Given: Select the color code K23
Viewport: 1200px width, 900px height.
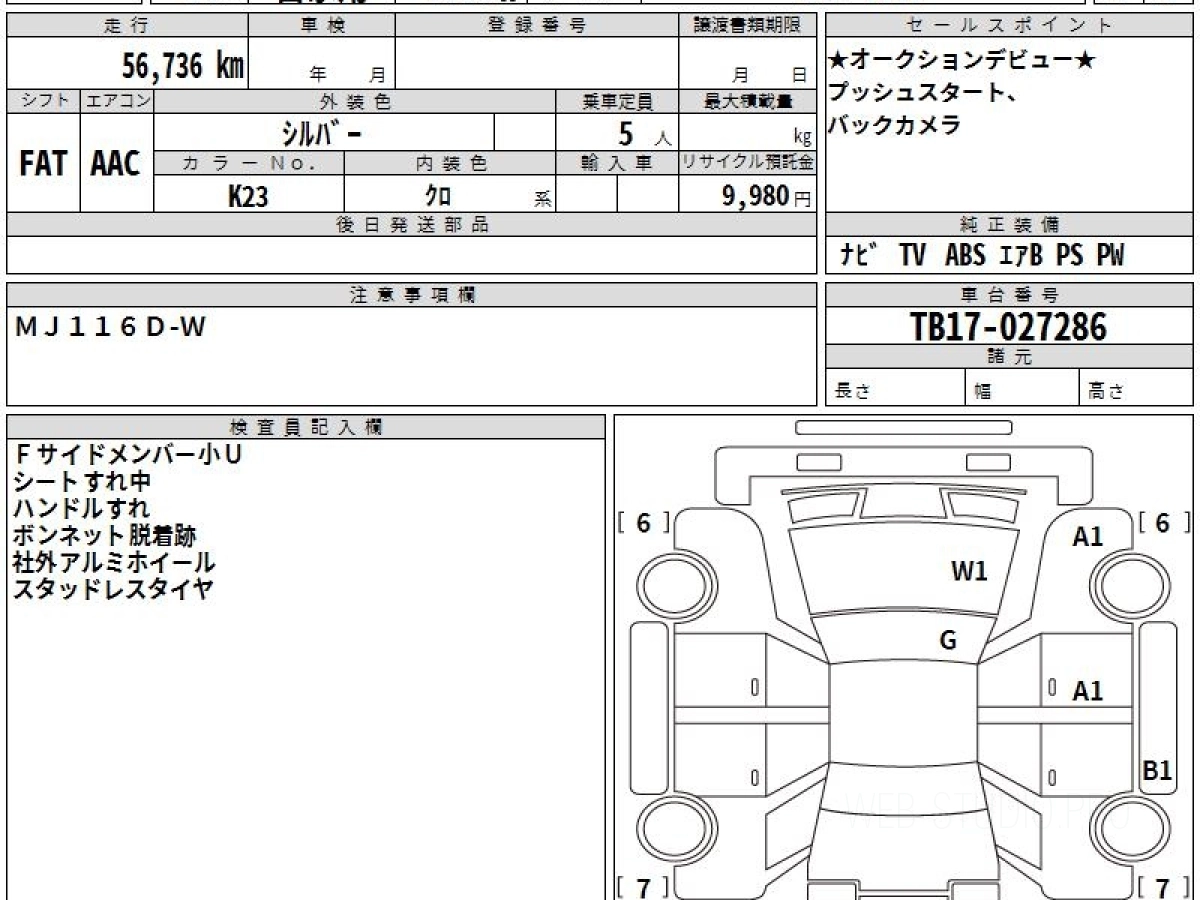Looking at the screenshot, I should [248, 196].
